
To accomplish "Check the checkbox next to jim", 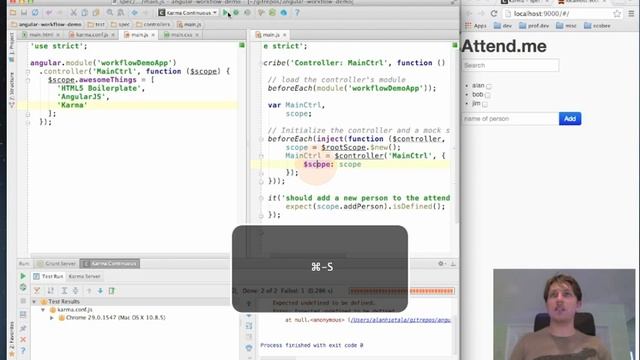I will pos(485,104).
